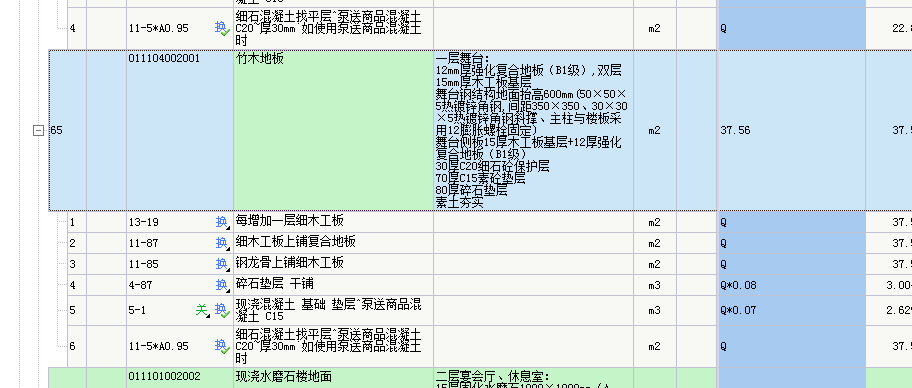This screenshot has width=912, height=388.
Task: Select the 3.00 quantity value in 4-87 row
Action: (x=889, y=285)
